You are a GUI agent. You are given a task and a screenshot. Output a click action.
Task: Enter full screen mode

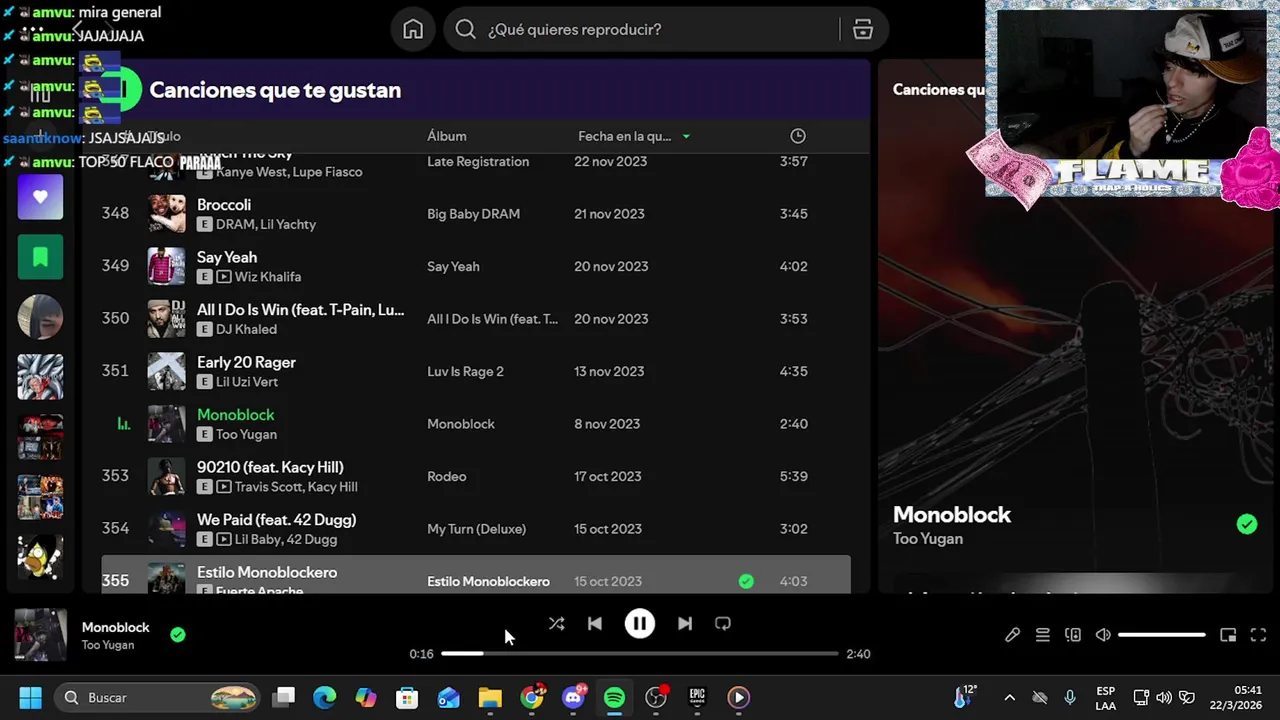point(1258,635)
